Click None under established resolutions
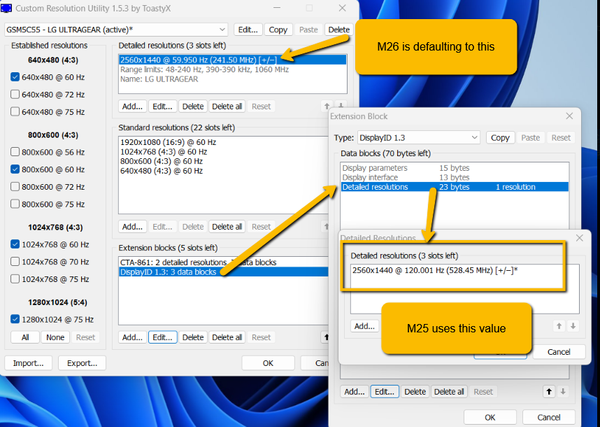Viewport: 600px width, 427px height. tap(55, 337)
